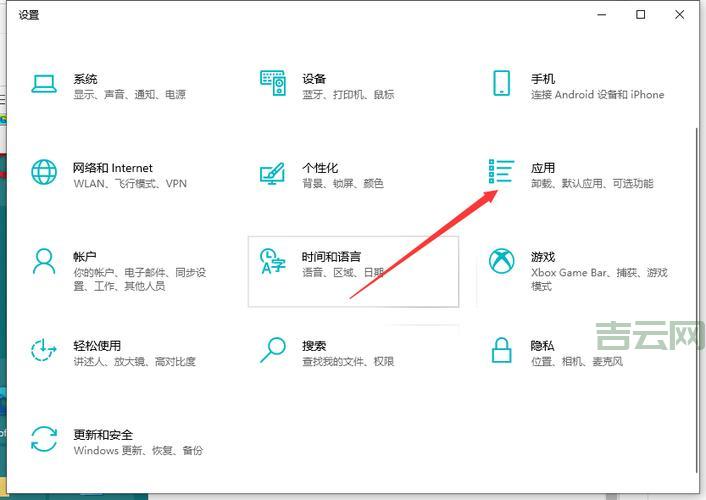This screenshot has width=706, height=500.
Task: Close the 设置 window
Action: [x=679, y=14]
